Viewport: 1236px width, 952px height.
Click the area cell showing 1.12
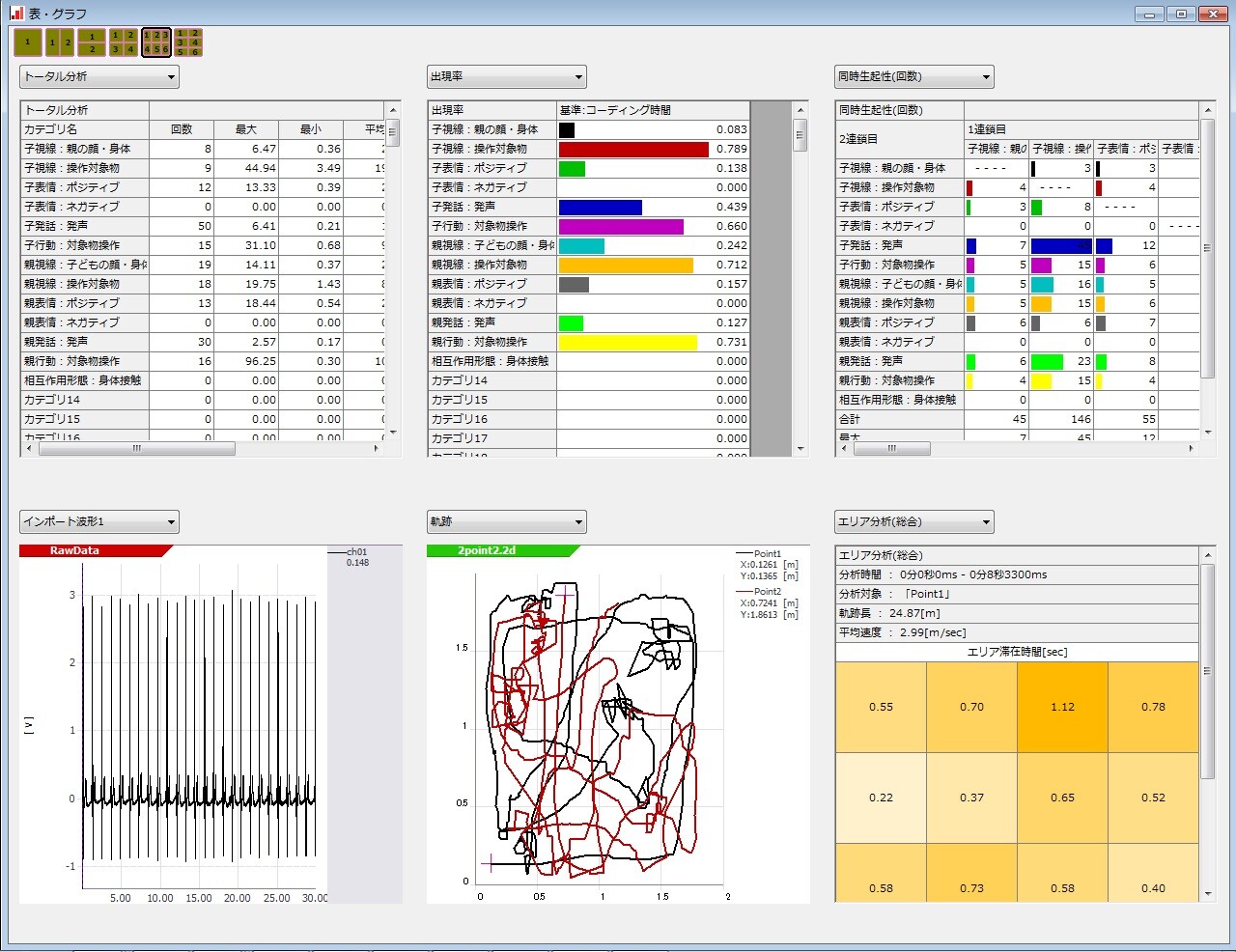[1062, 707]
